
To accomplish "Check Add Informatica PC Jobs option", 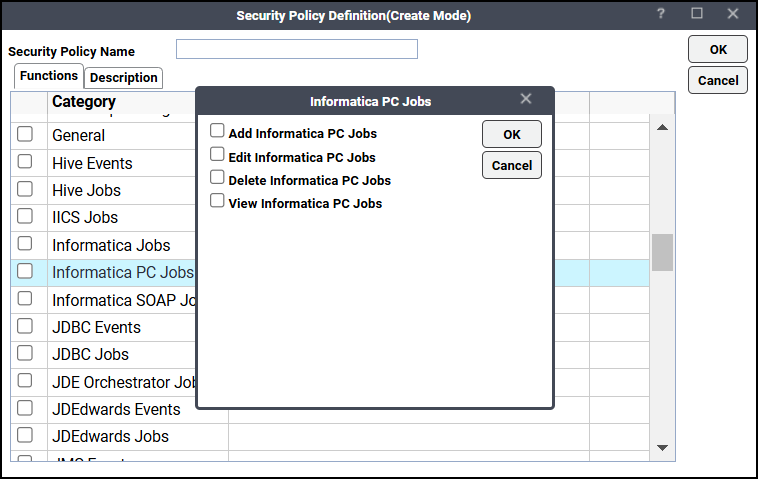I will [217, 131].
